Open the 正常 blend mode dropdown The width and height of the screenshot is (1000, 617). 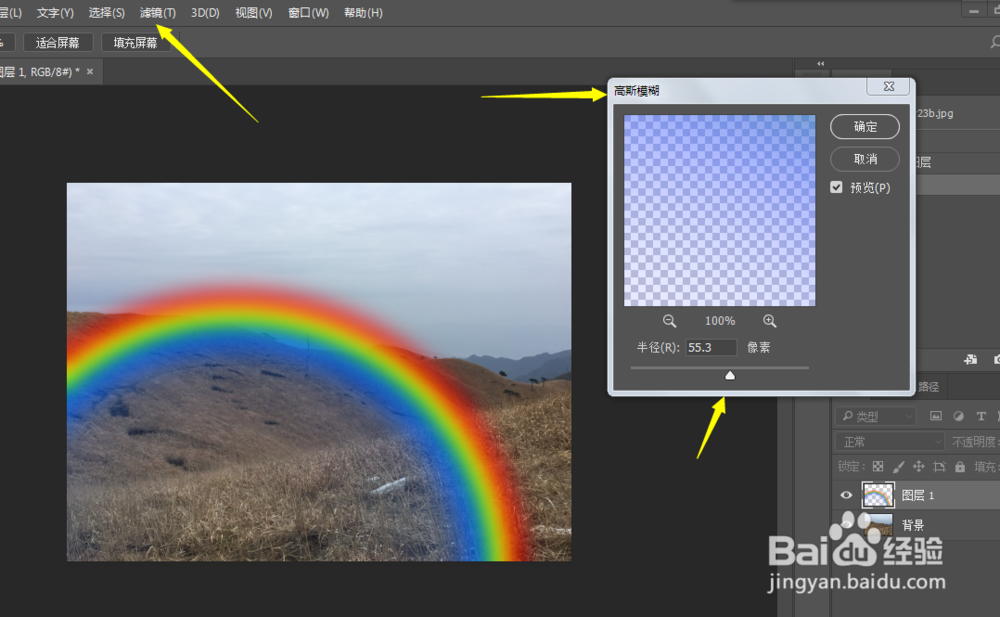point(889,442)
